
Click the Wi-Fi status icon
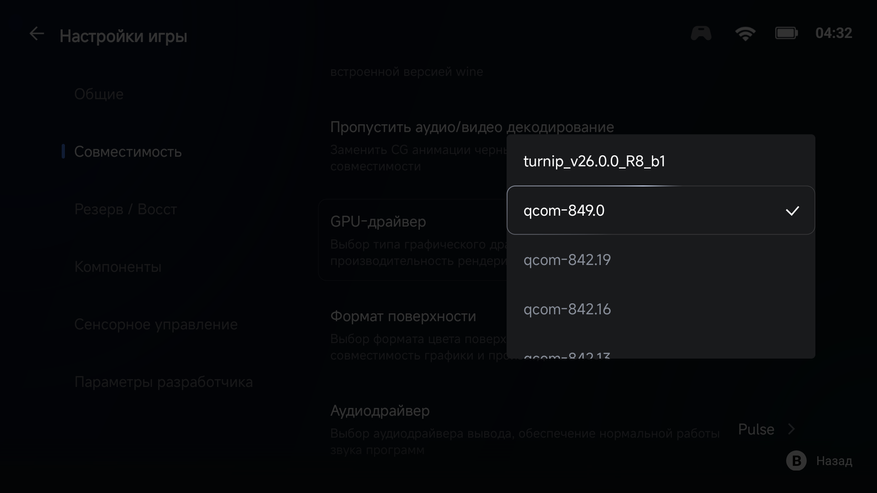pos(745,33)
